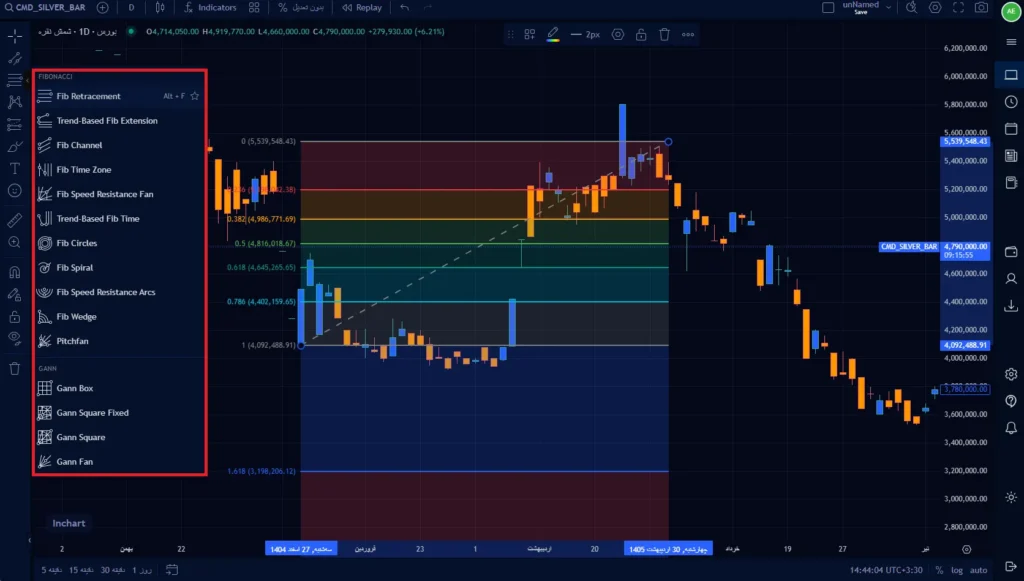Open timezone 14:44:04 UTC+3:30 menu
This screenshot has height=581, width=1024.
(x=886, y=570)
